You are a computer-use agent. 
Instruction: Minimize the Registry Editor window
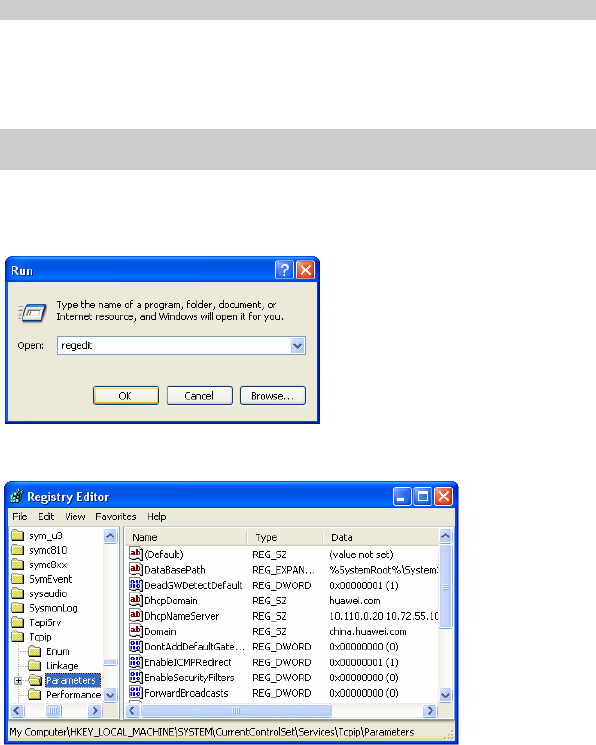[x=402, y=496]
